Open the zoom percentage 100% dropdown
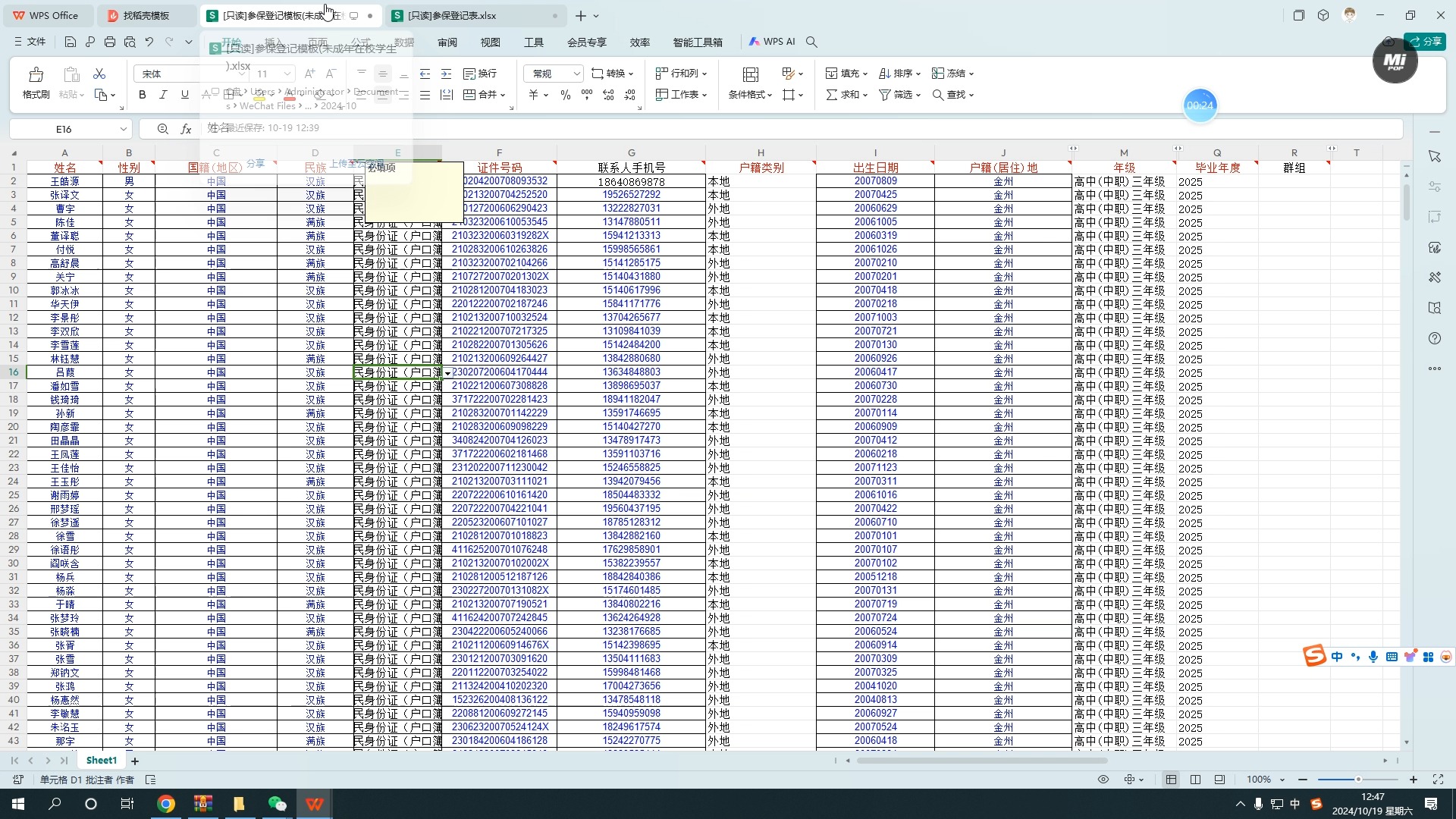Image resolution: width=1456 pixels, height=819 pixels. [x=1265, y=780]
